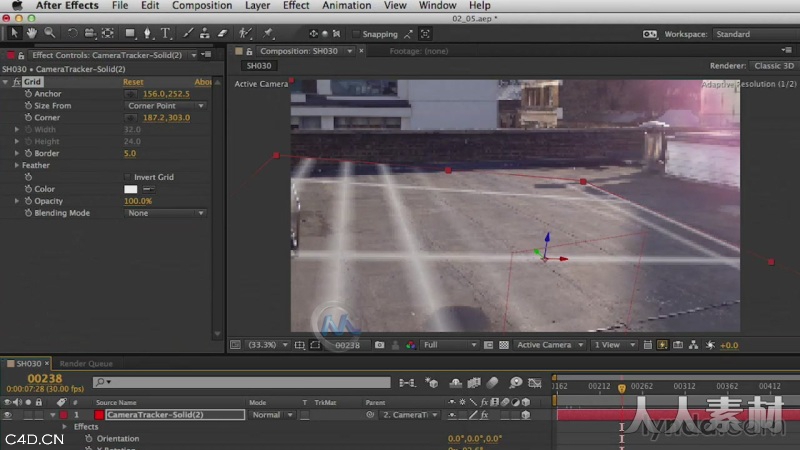Open the layer Normal mode dropdown

pyautogui.click(x=271, y=415)
